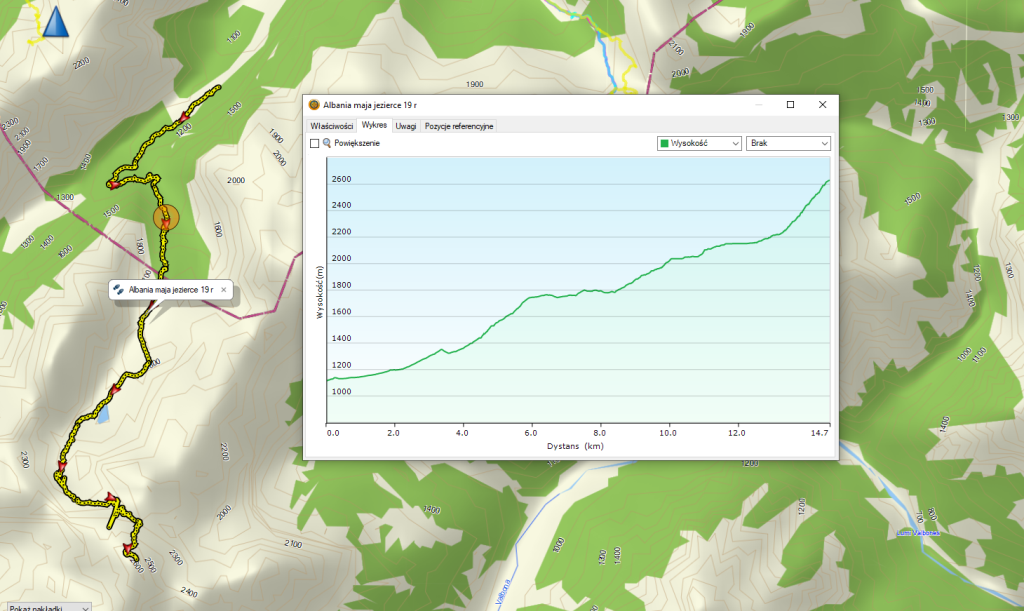Close the Albania maja jezierce dialog
Screen dimensions: 1024x611
822,105
